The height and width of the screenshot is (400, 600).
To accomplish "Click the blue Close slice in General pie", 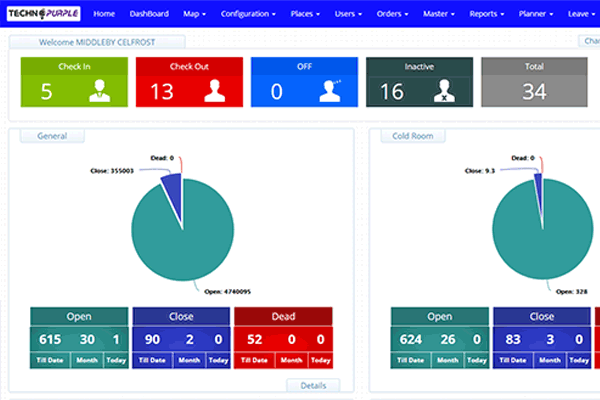I will click(174, 193).
